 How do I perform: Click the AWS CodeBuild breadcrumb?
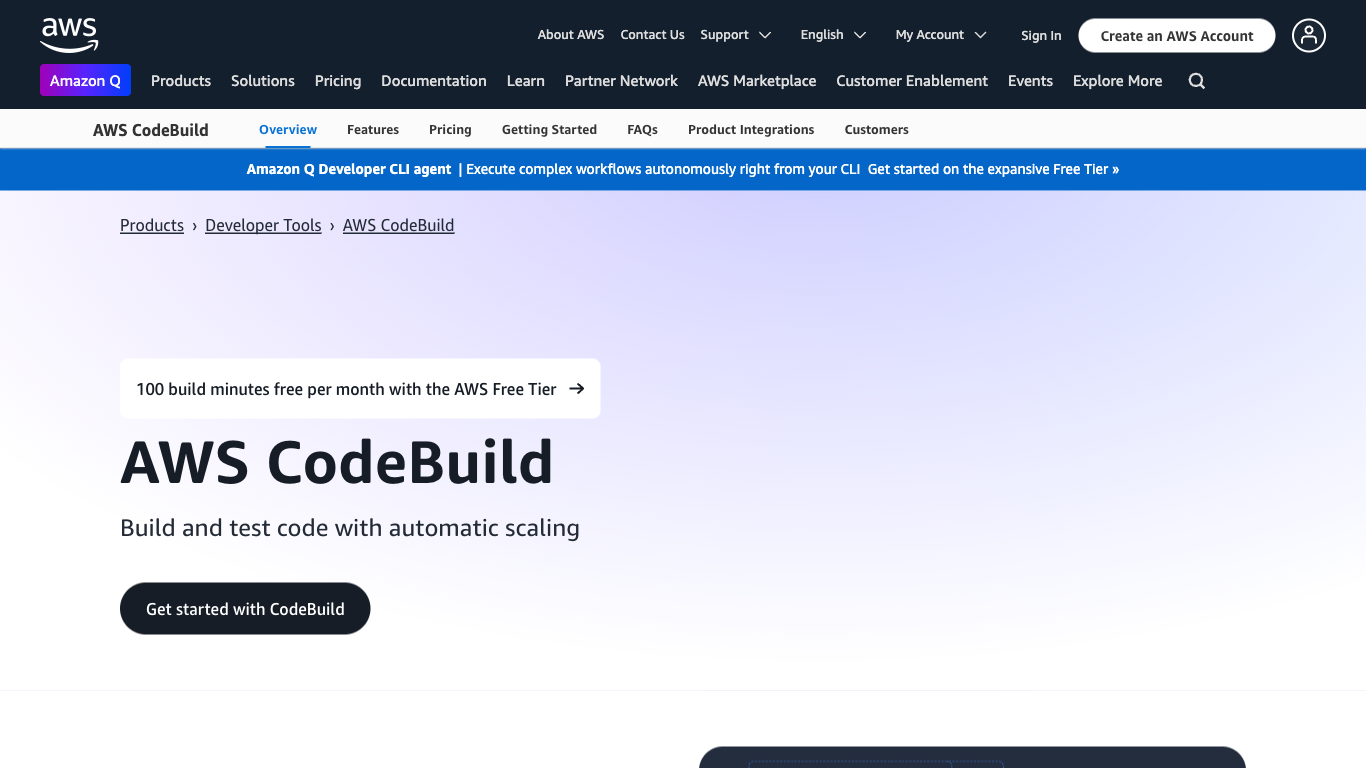pos(399,226)
